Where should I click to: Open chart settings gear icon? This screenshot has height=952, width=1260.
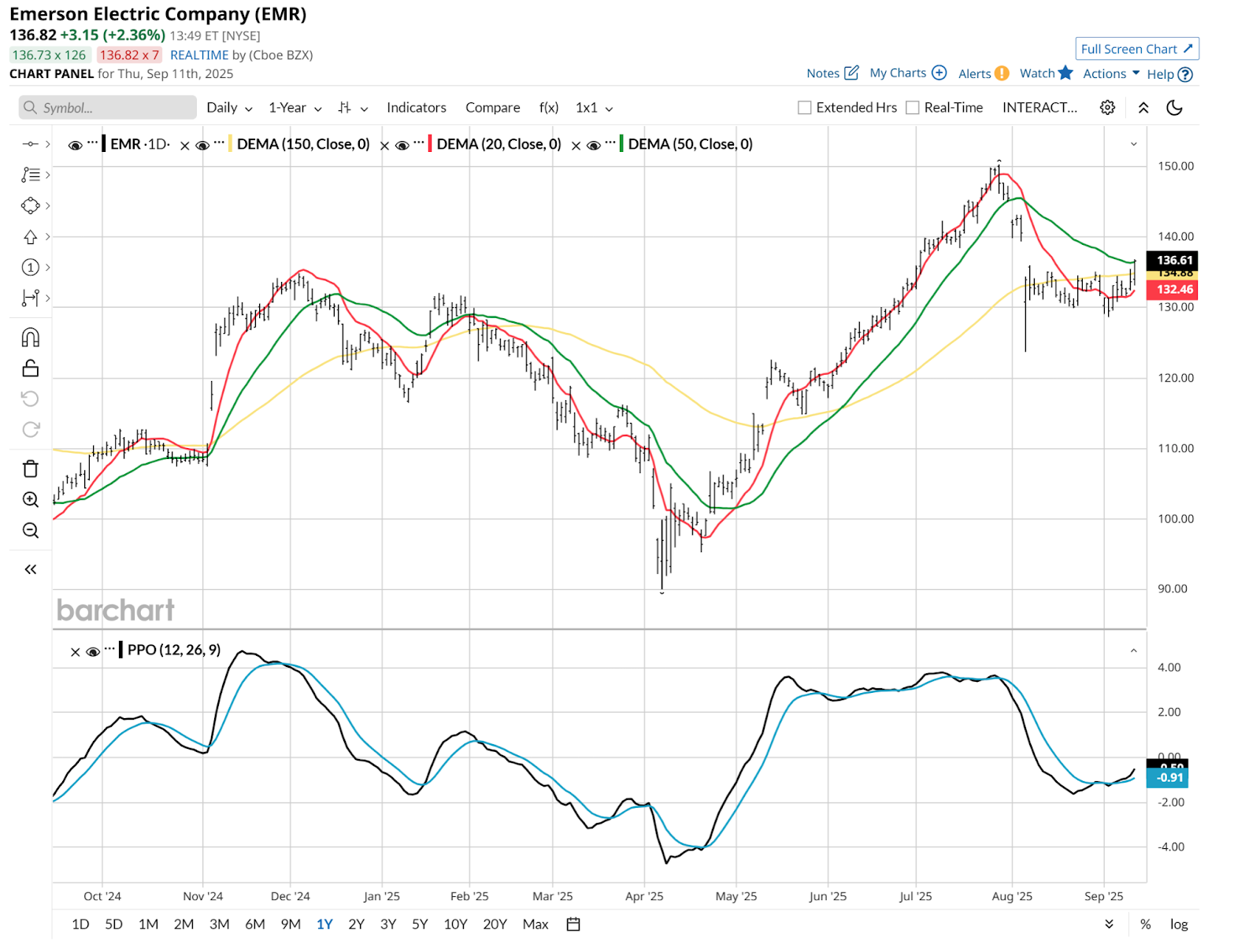click(x=1107, y=108)
